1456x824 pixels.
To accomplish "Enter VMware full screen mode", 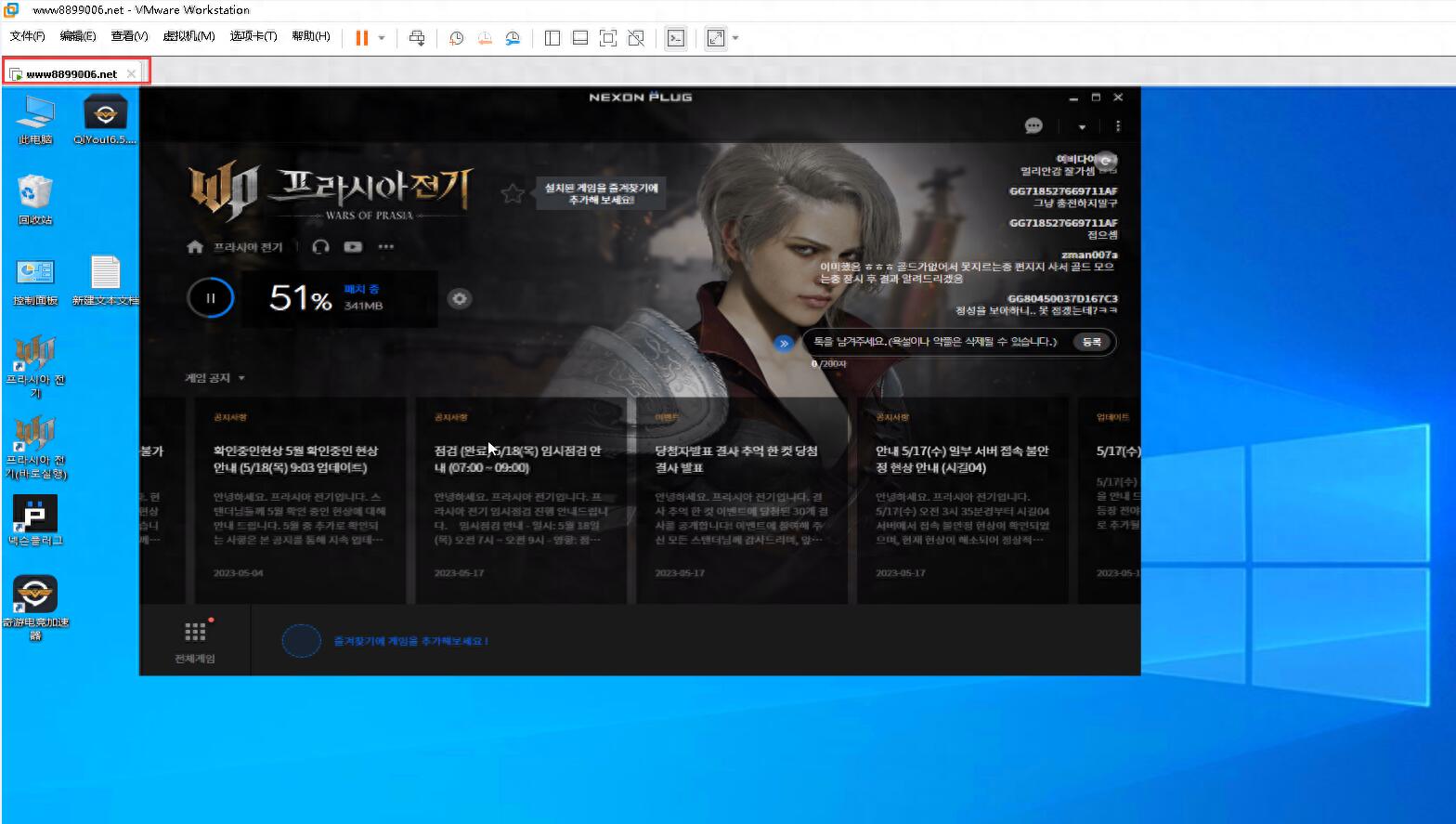I will (608, 38).
